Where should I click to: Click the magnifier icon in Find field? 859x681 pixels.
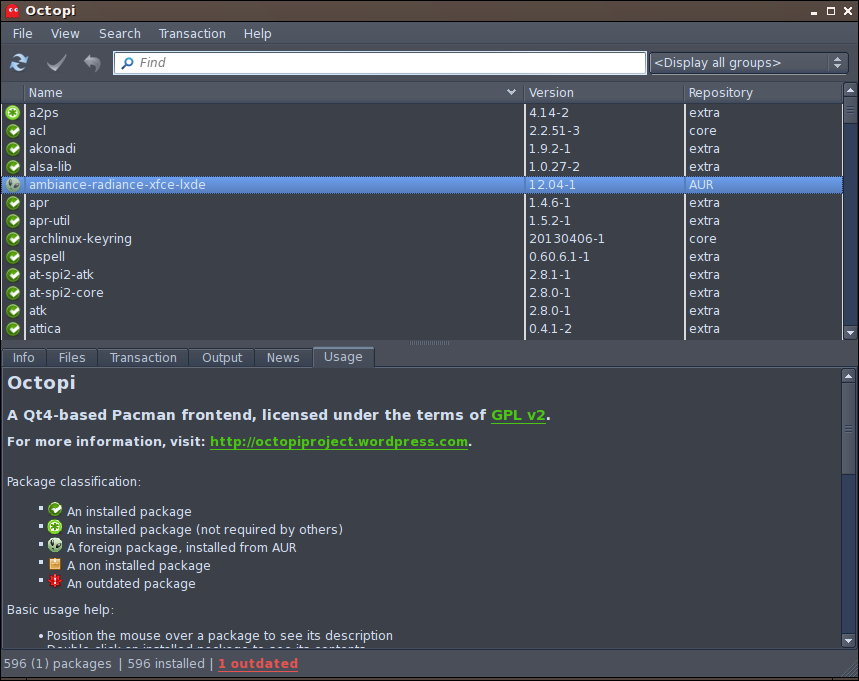click(x=127, y=63)
